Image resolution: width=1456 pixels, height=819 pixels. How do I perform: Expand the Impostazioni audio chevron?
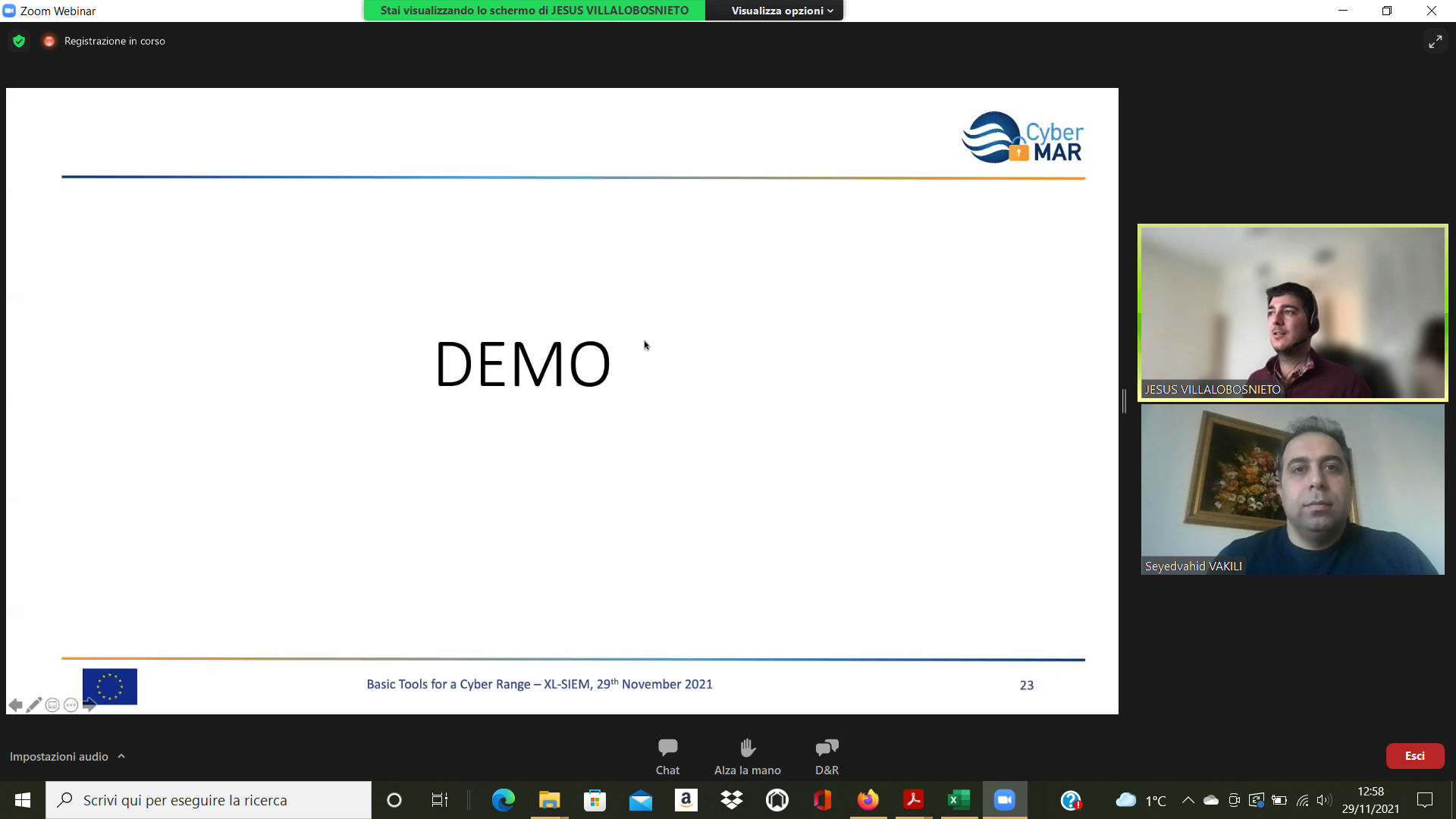(121, 756)
